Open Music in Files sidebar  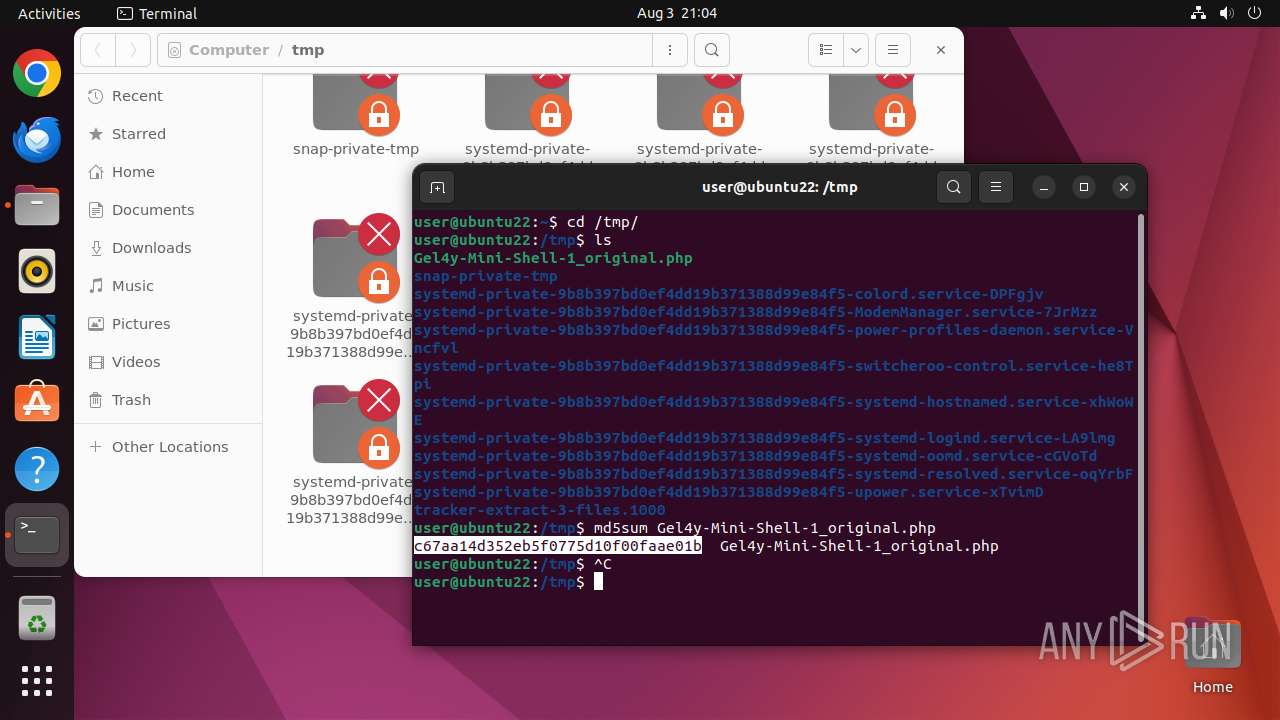pos(168,286)
